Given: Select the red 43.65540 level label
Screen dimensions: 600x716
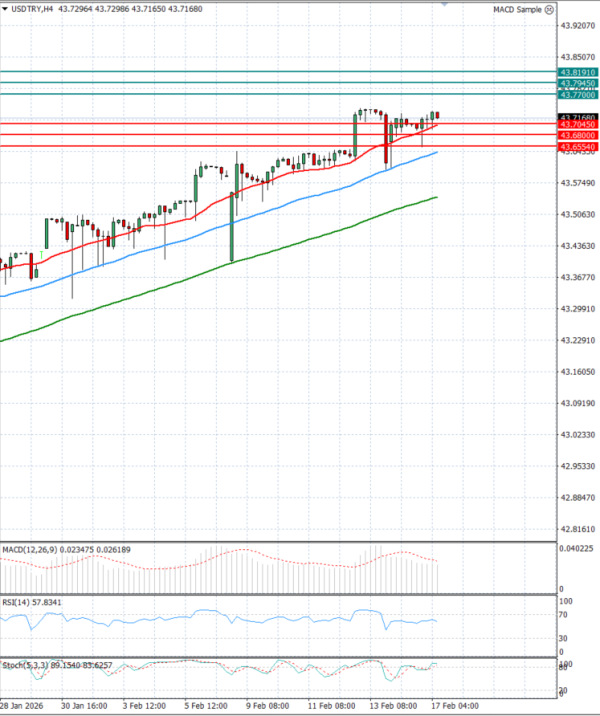Looking at the screenshot, I should pos(578,146).
